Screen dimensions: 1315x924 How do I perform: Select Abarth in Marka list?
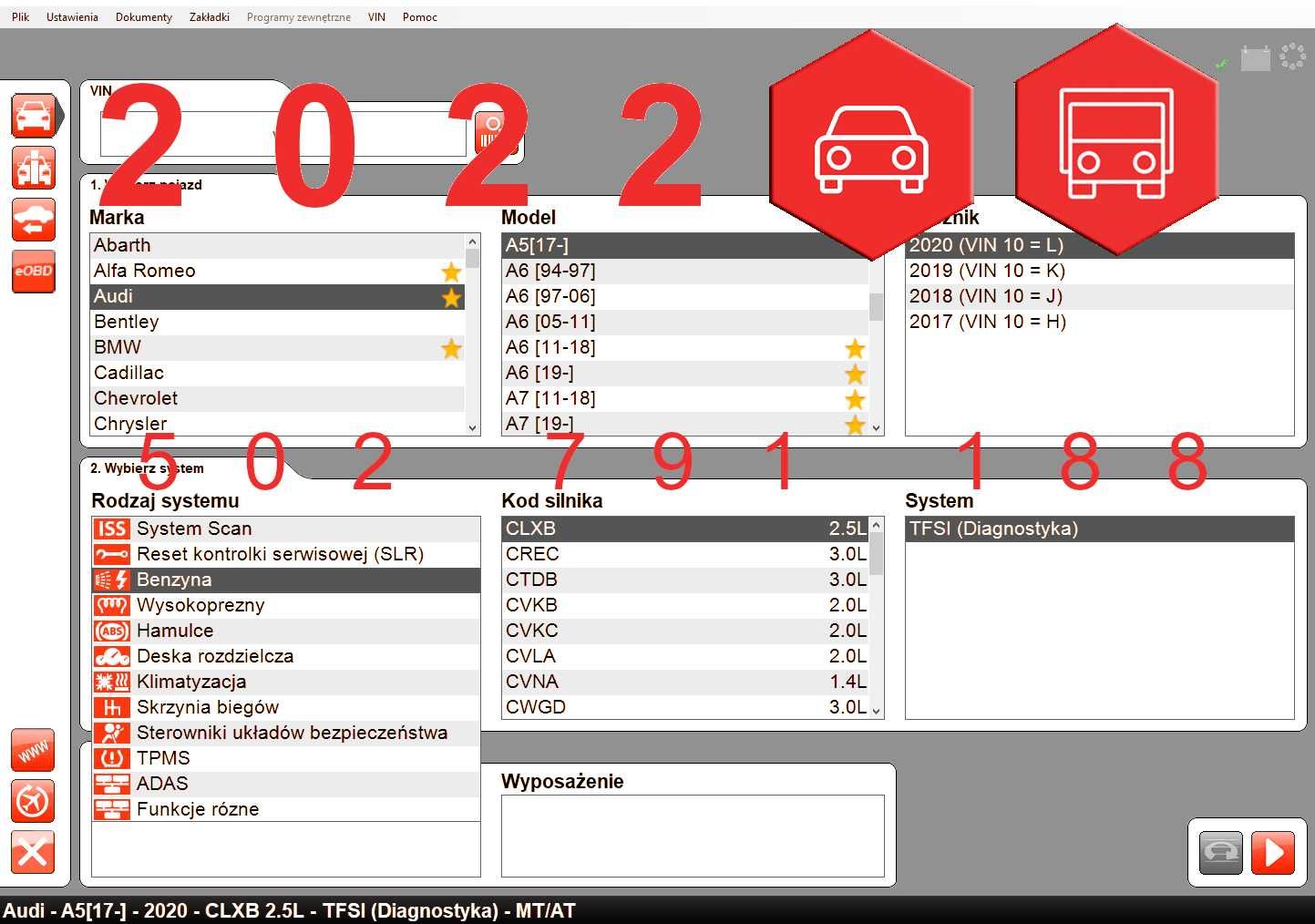point(278,245)
